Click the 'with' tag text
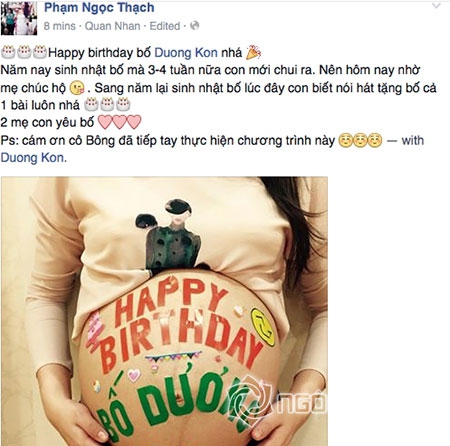This screenshot has height=446, width=450. click(413, 140)
